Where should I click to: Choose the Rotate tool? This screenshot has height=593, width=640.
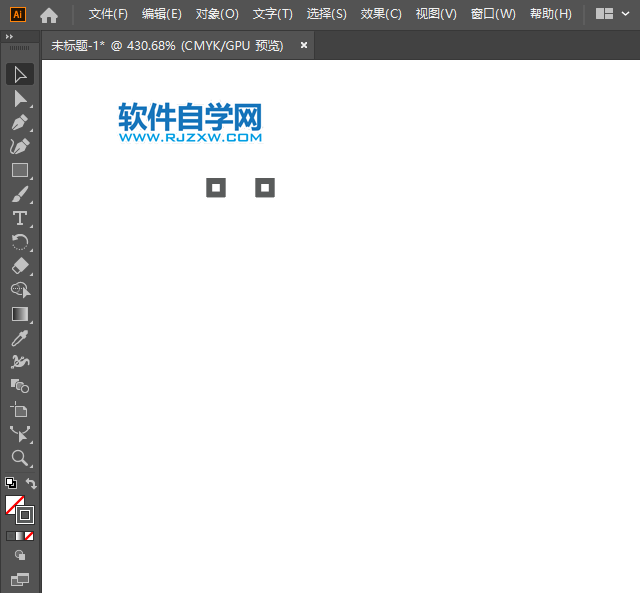click(20, 242)
